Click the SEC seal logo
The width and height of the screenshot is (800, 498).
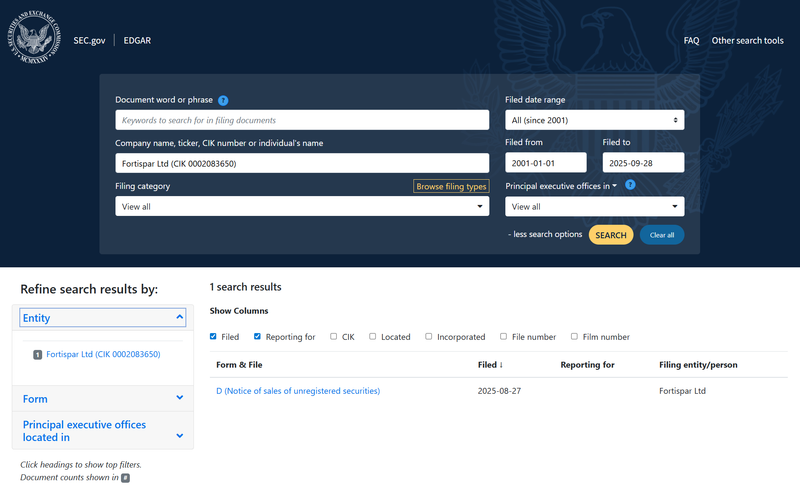click(x=34, y=38)
